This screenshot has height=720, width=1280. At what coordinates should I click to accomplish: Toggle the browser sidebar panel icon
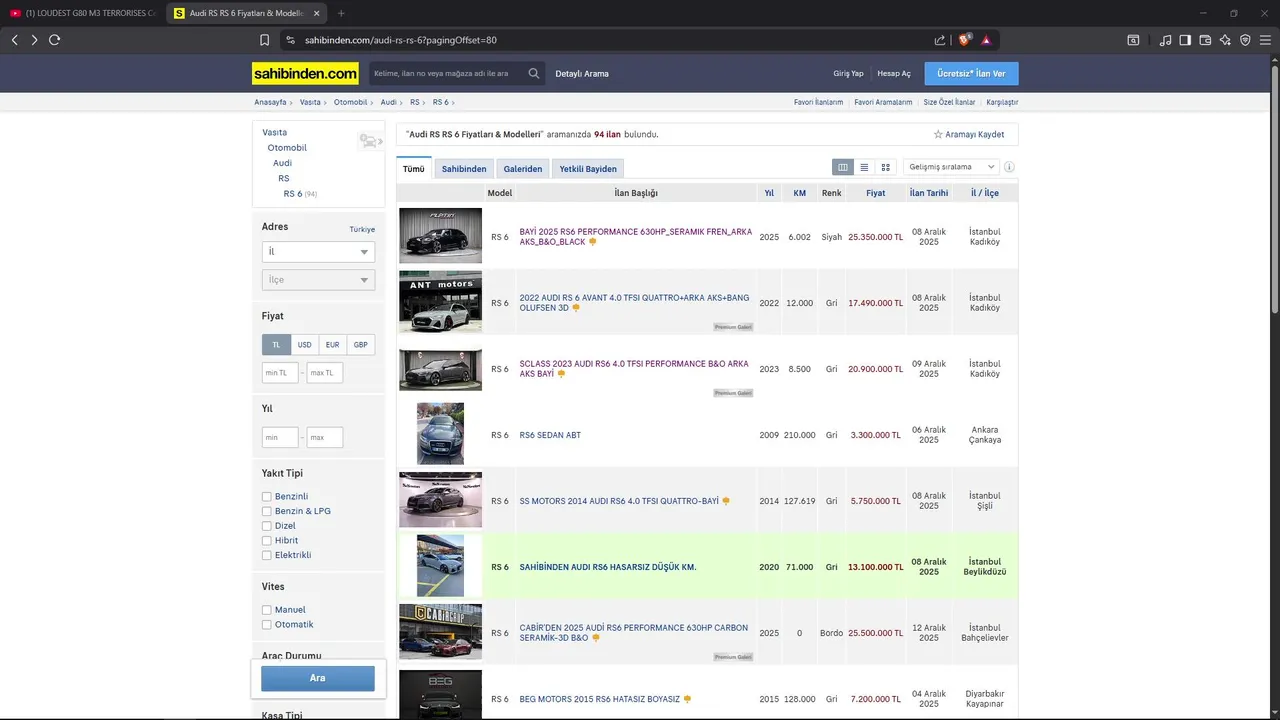pyautogui.click(x=1185, y=40)
